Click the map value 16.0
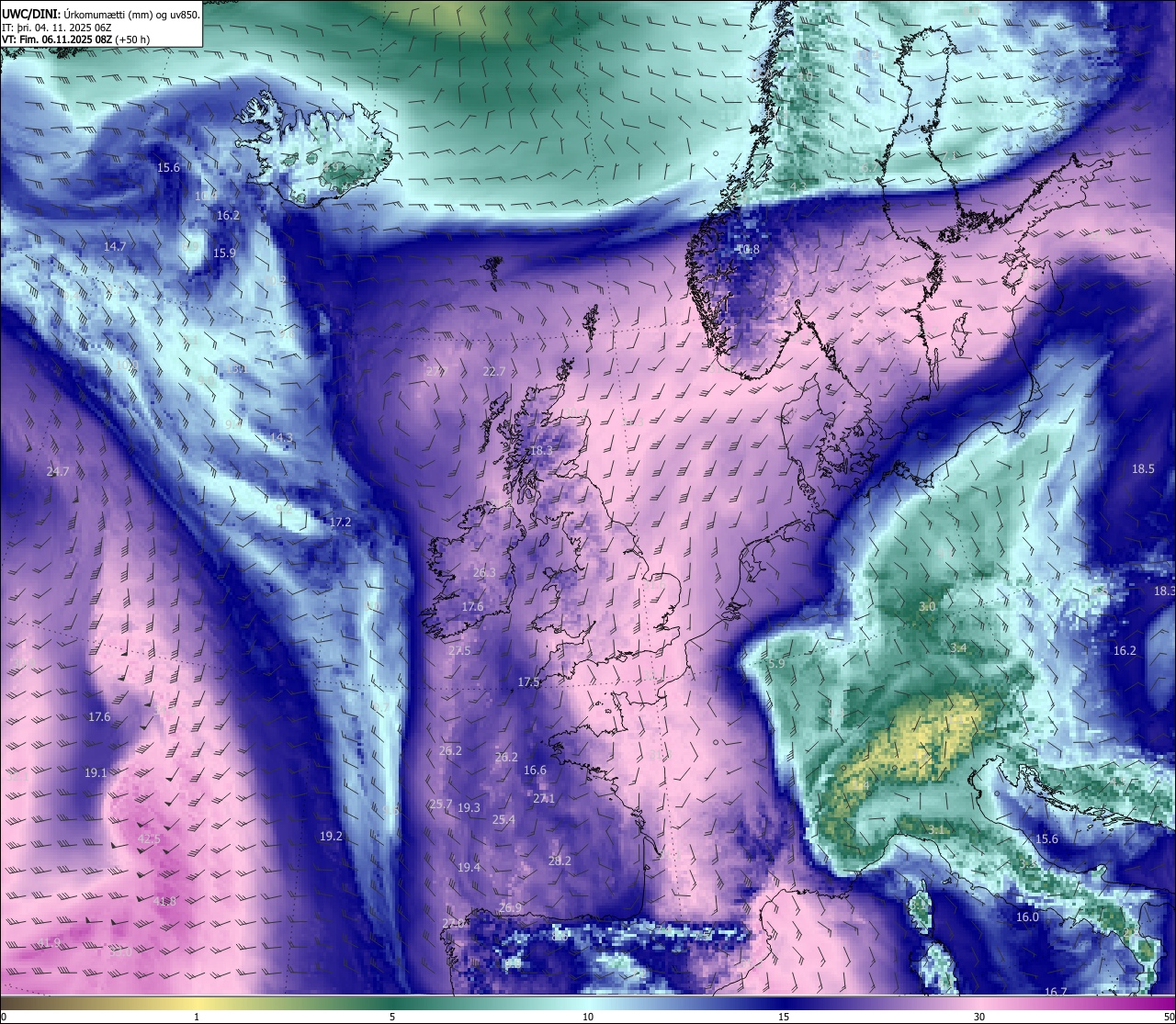 [1027, 917]
